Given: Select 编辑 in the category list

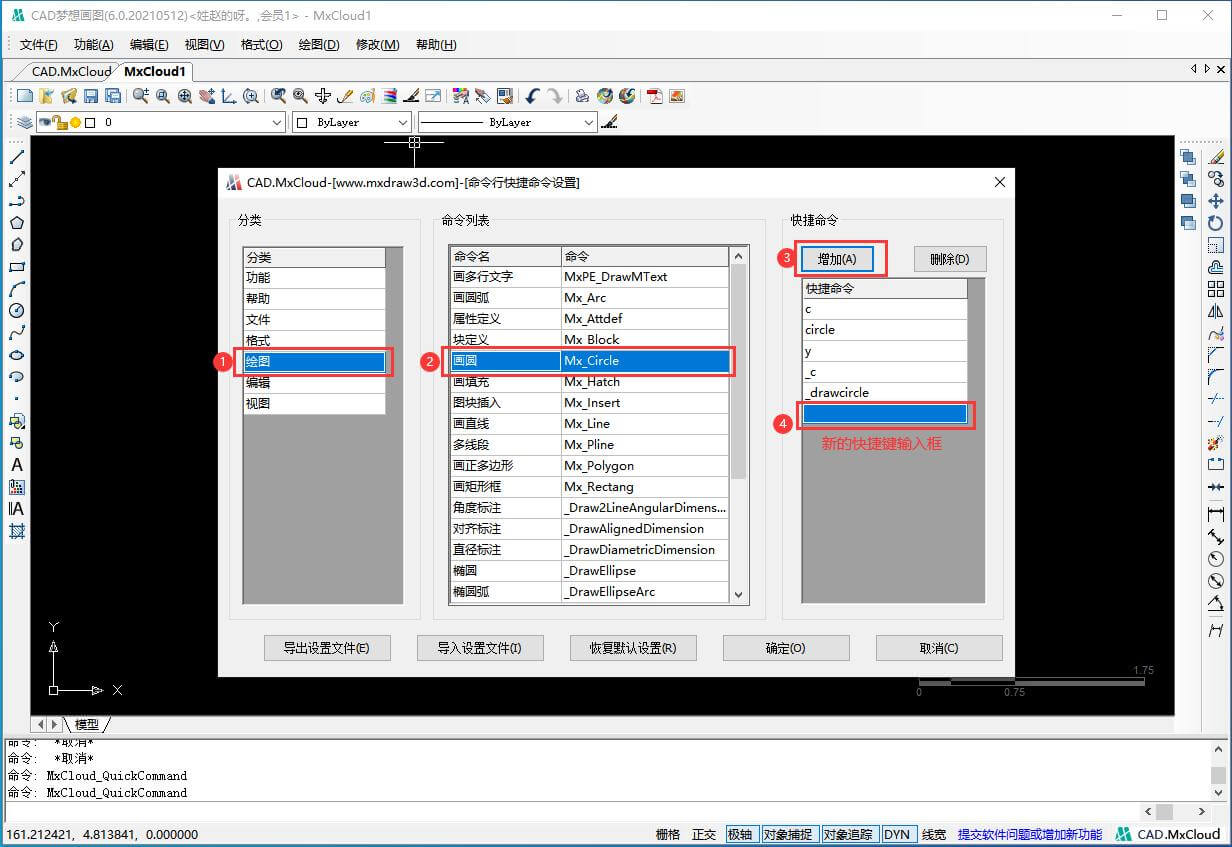Looking at the screenshot, I should [x=314, y=383].
